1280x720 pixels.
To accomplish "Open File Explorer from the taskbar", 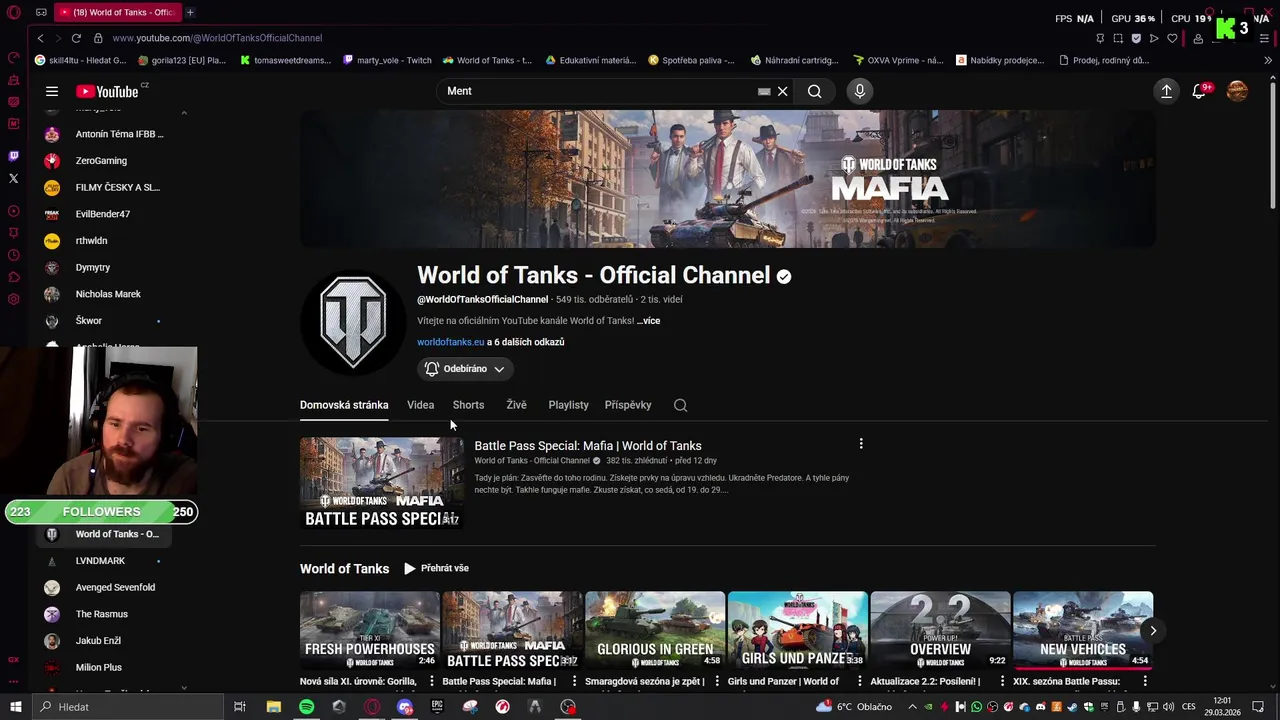I will click(x=274, y=707).
